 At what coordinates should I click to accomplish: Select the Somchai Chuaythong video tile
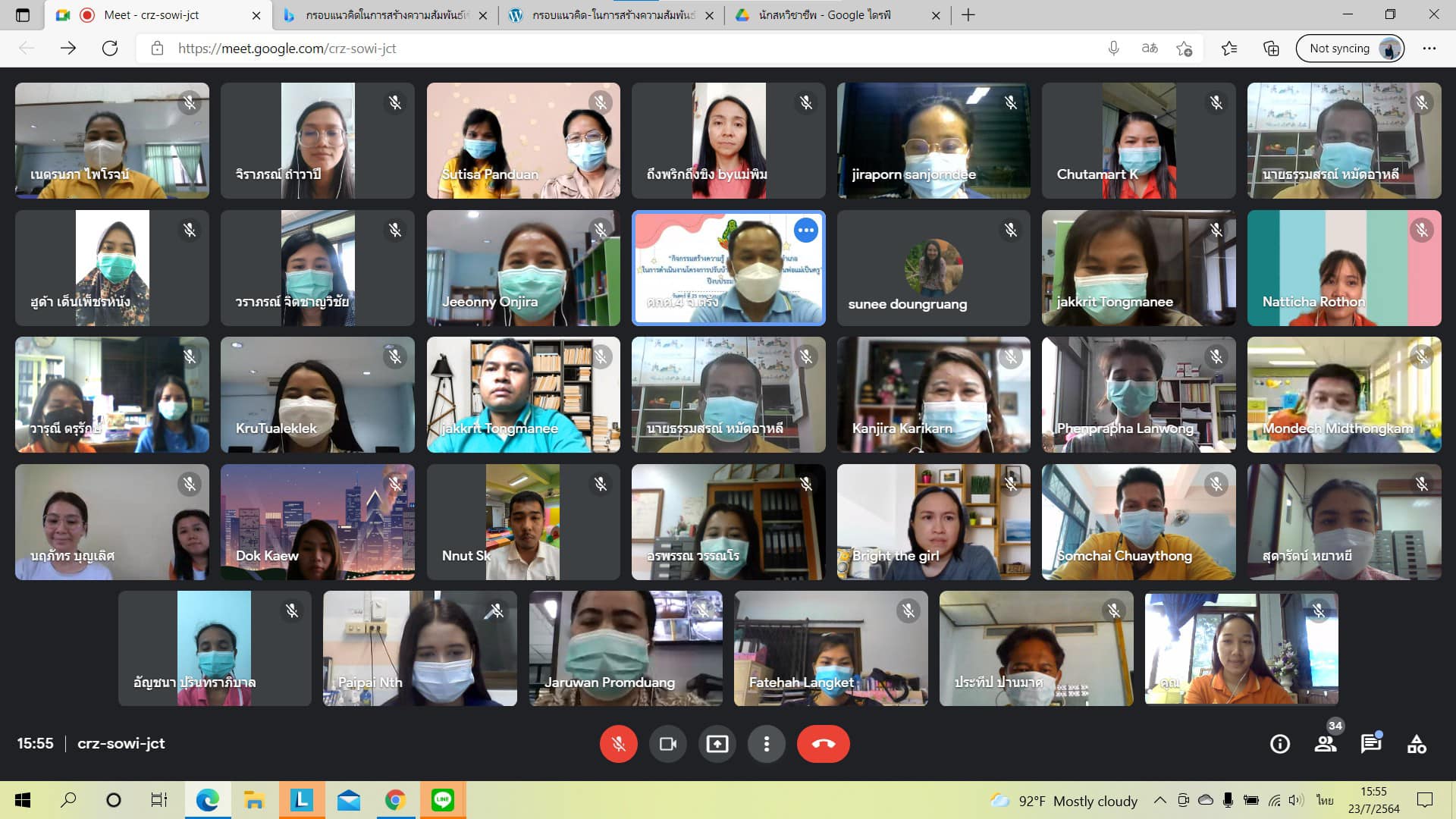(x=1139, y=522)
